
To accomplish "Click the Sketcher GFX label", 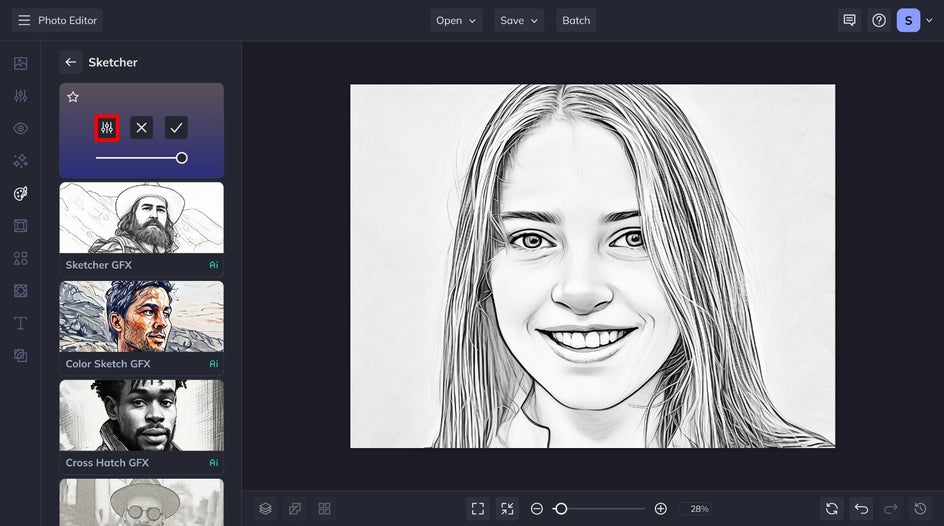I will coord(99,265).
